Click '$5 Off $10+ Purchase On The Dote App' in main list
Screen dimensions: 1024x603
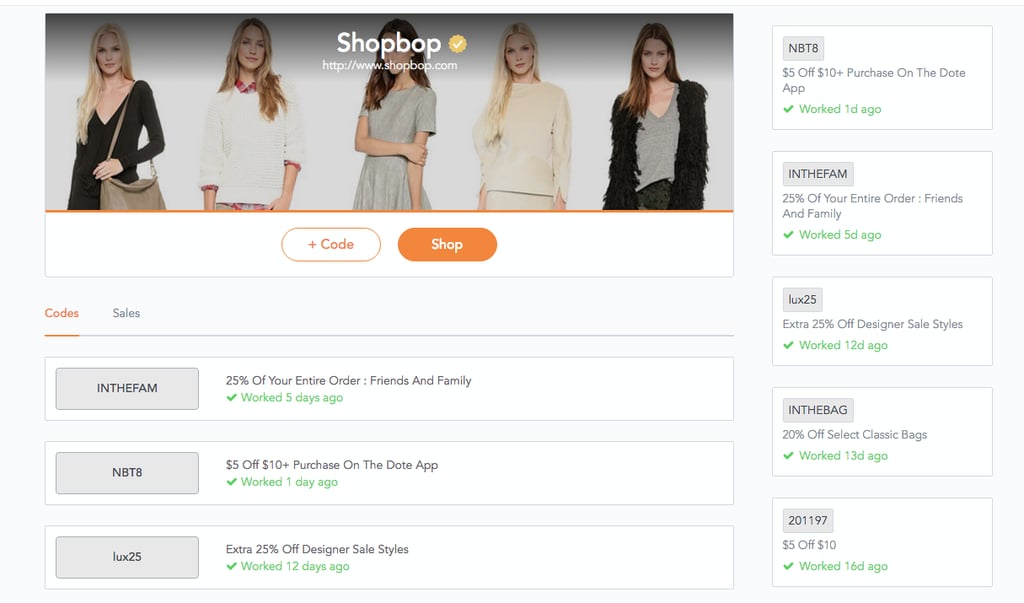(332, 464)
